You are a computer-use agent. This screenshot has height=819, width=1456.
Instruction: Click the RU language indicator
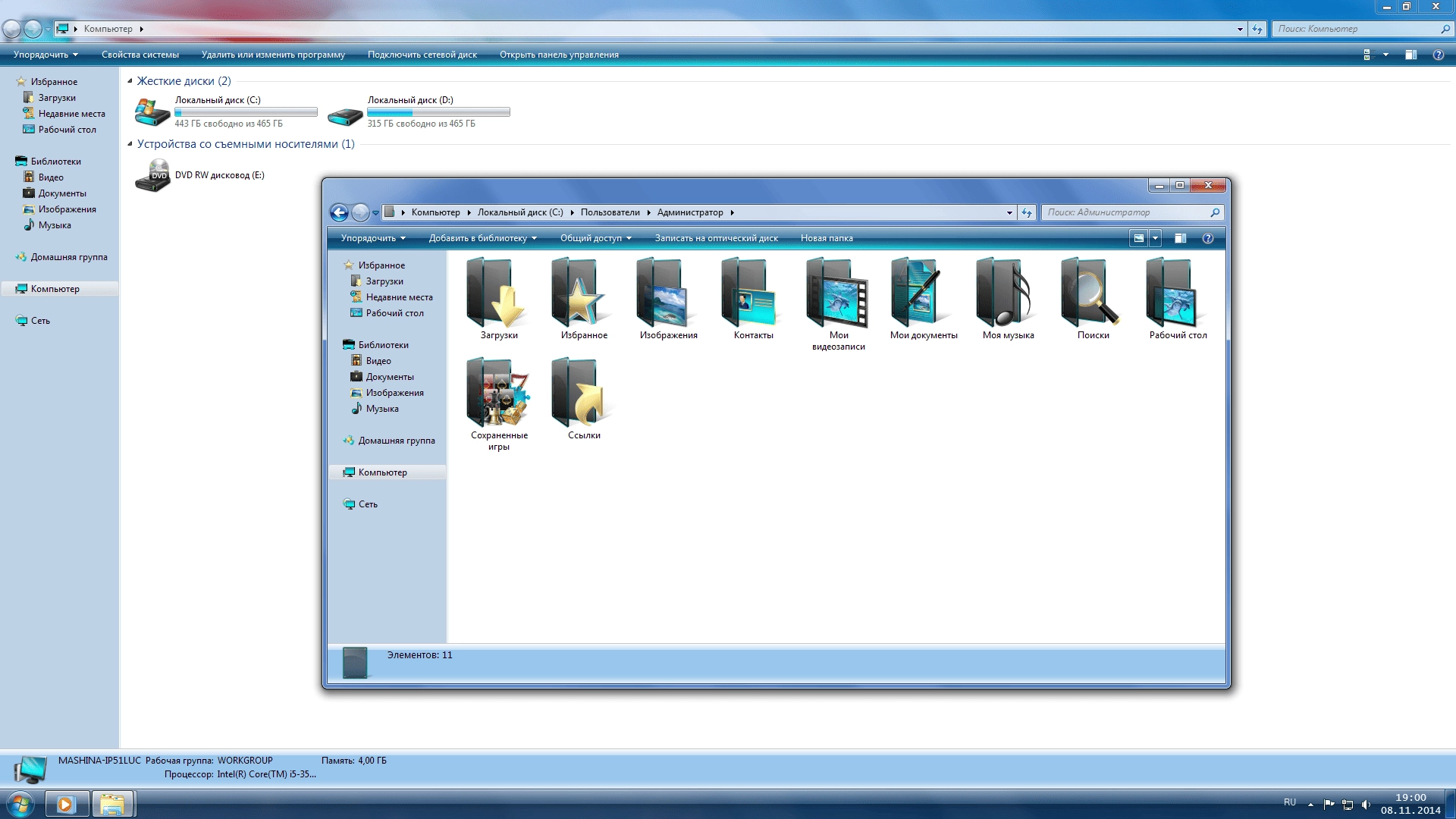tap(1289, 802)
